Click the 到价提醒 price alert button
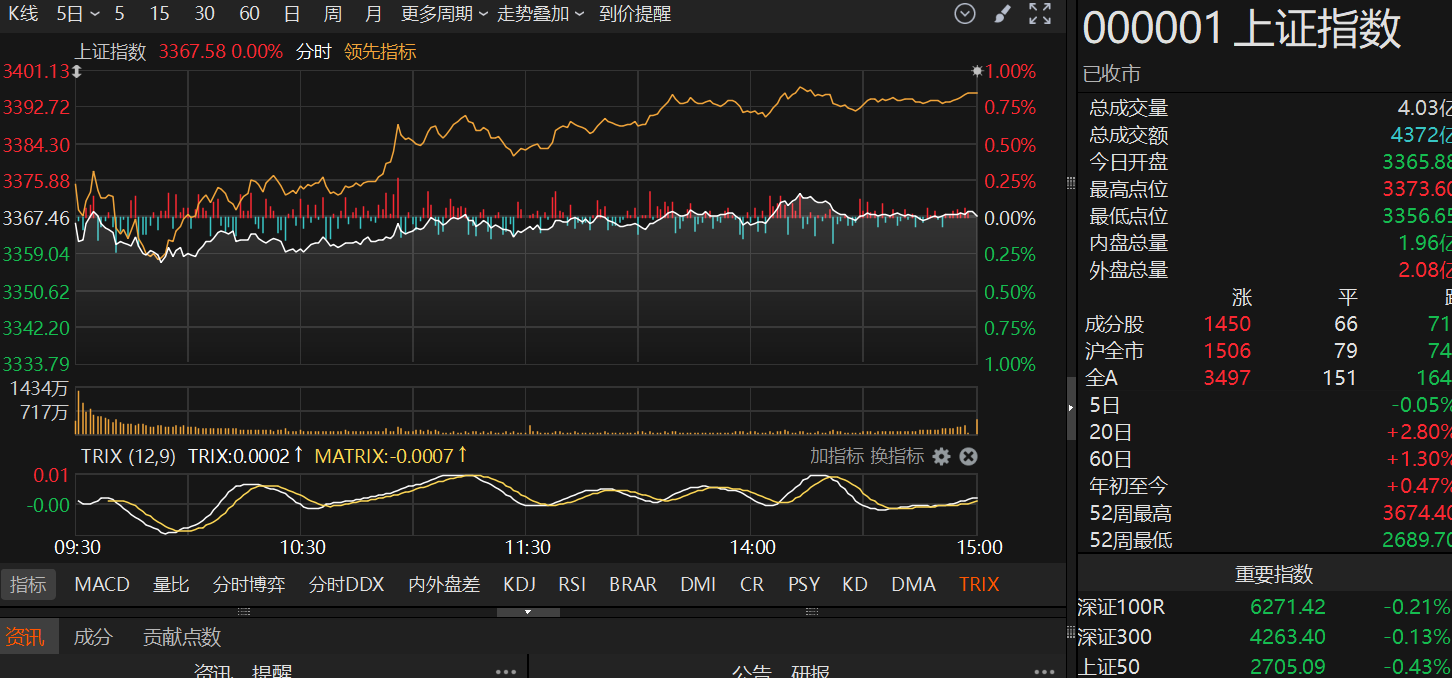Viewport: 1452px width, 678px height. point(635,14)
